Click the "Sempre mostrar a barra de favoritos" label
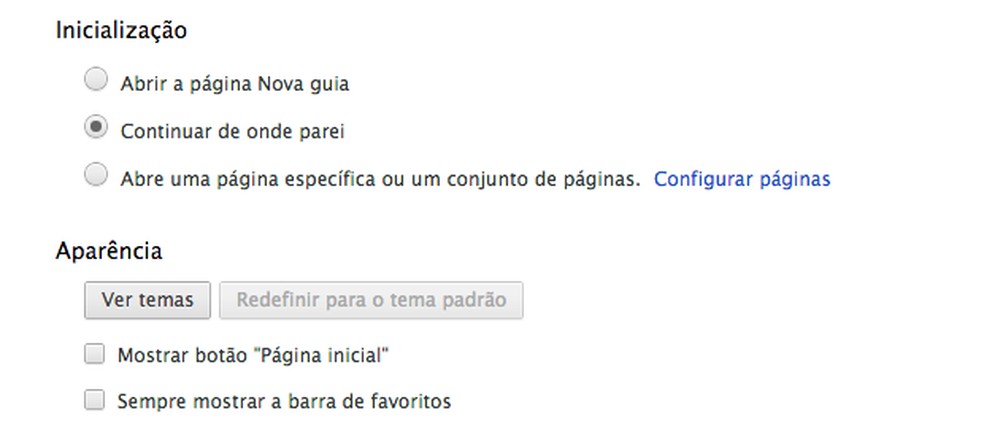This screenshot has width=984, height=440. (x=284, y=402)
